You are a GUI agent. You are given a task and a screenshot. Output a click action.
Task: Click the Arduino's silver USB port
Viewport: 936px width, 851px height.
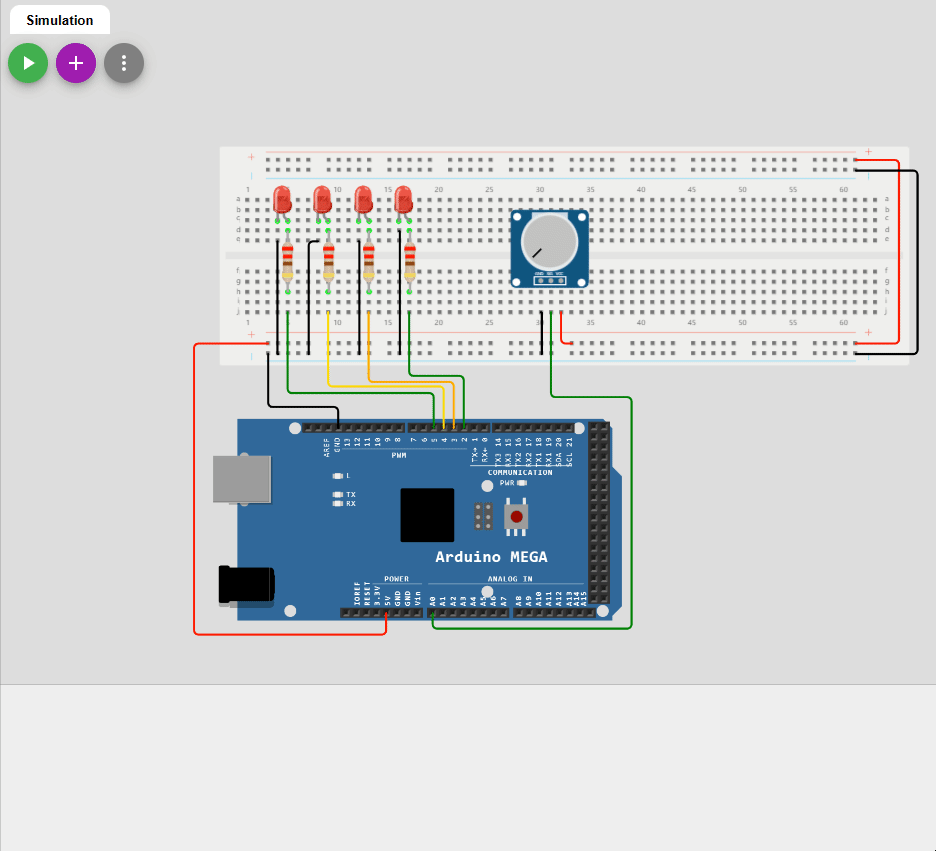(243, 479)
